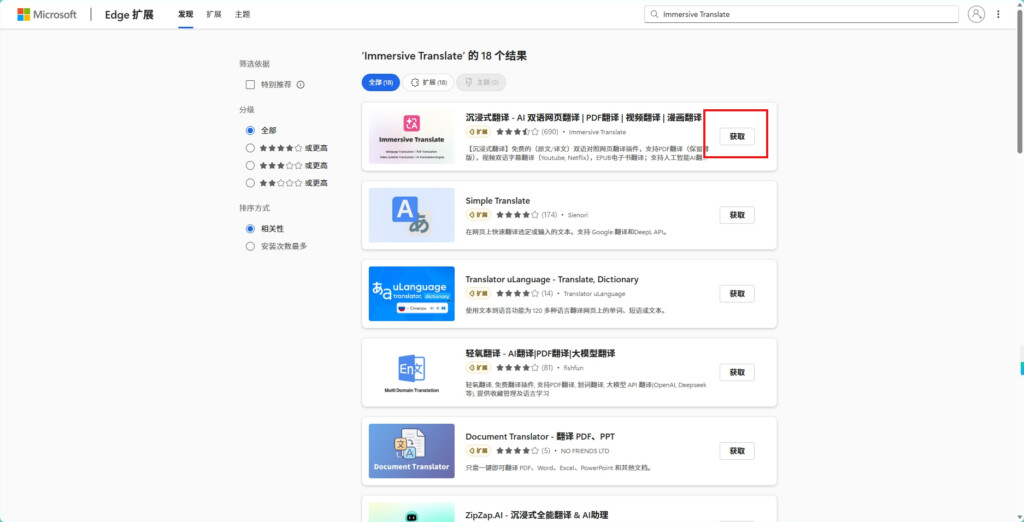This screenshot has height=522, width=1024.
Task: Open the Document Translator title link
Action: (x=540, y=436)
